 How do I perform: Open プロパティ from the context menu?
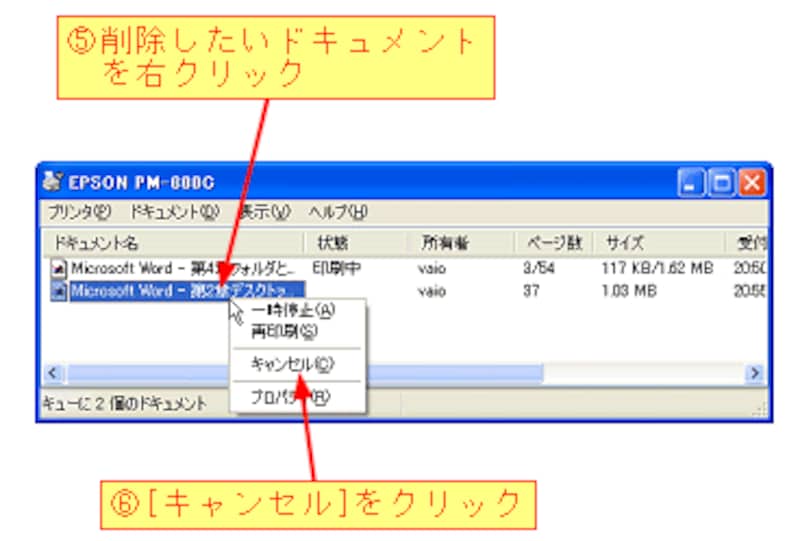(290, 397)
